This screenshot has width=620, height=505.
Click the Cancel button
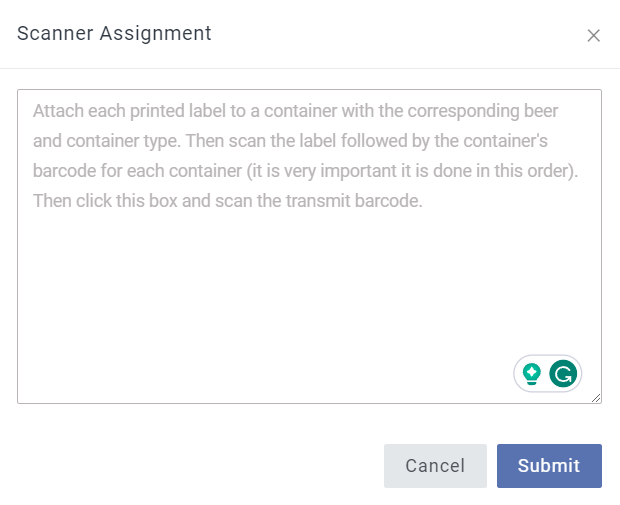pos(435,466)
